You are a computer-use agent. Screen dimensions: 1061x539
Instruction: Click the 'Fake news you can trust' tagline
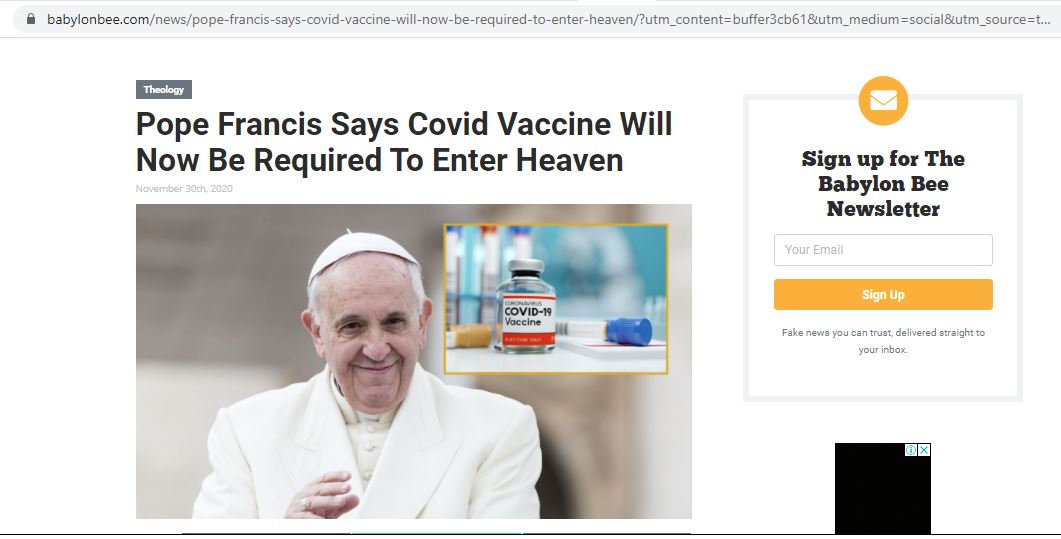point(883,341)
